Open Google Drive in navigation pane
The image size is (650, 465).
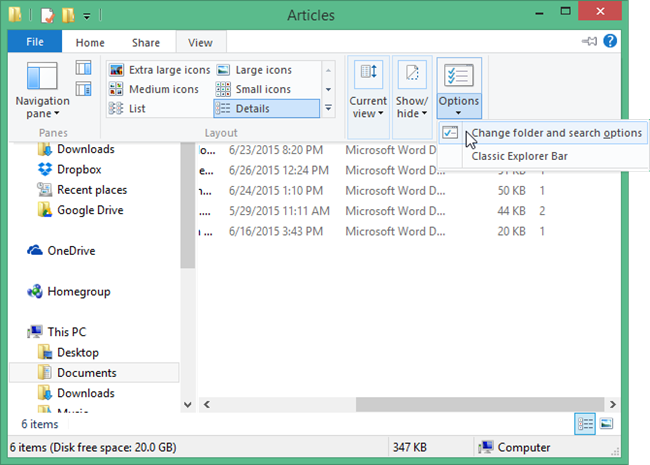[x=90, y=210]
